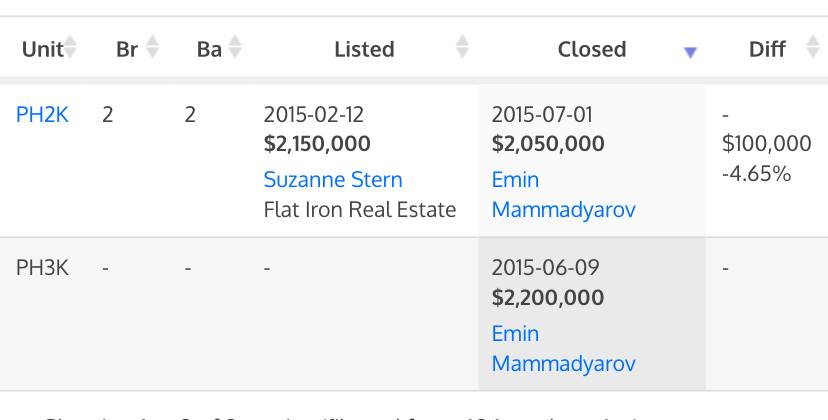Viewport: 828px width, 420px height.
Task: Open Suzanne Stern agent profile link
Action: tap(333, 180)
